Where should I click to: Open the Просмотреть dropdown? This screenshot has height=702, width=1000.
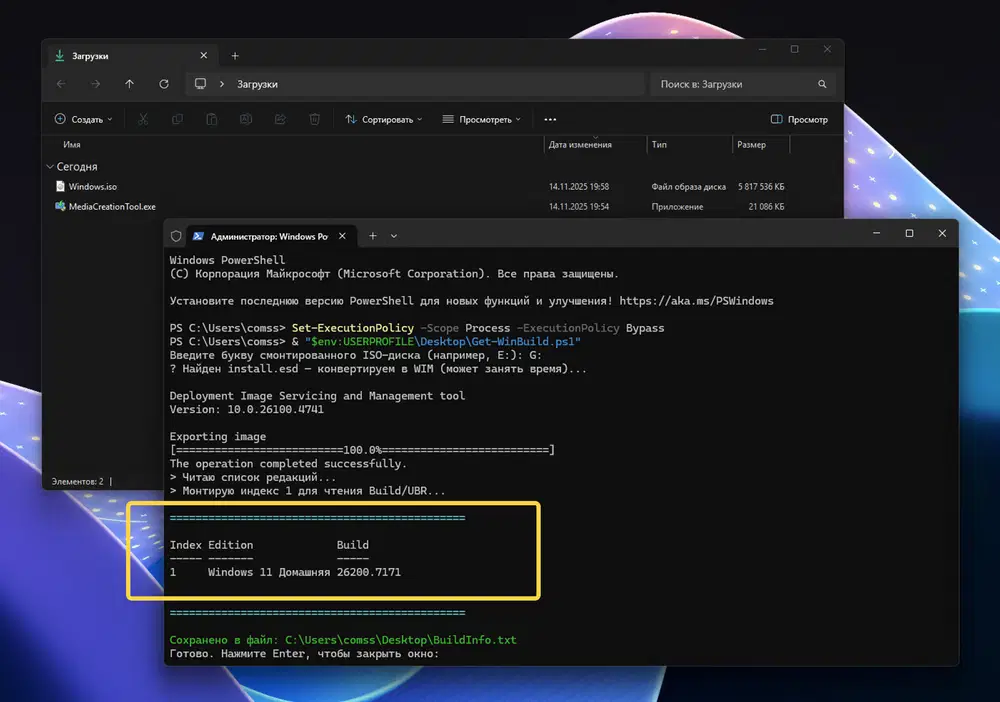pos(482,119)
